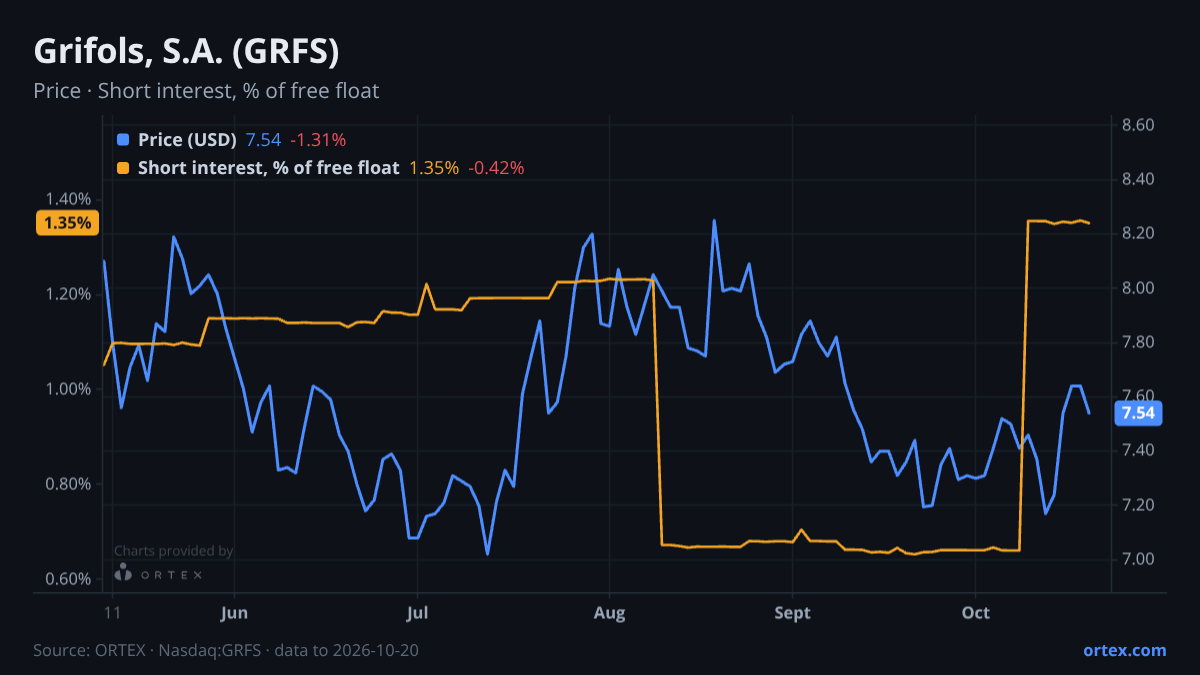1200x675 pixels.
Task: Click the Sept x-axis label
Action: (x=792, y=612)
